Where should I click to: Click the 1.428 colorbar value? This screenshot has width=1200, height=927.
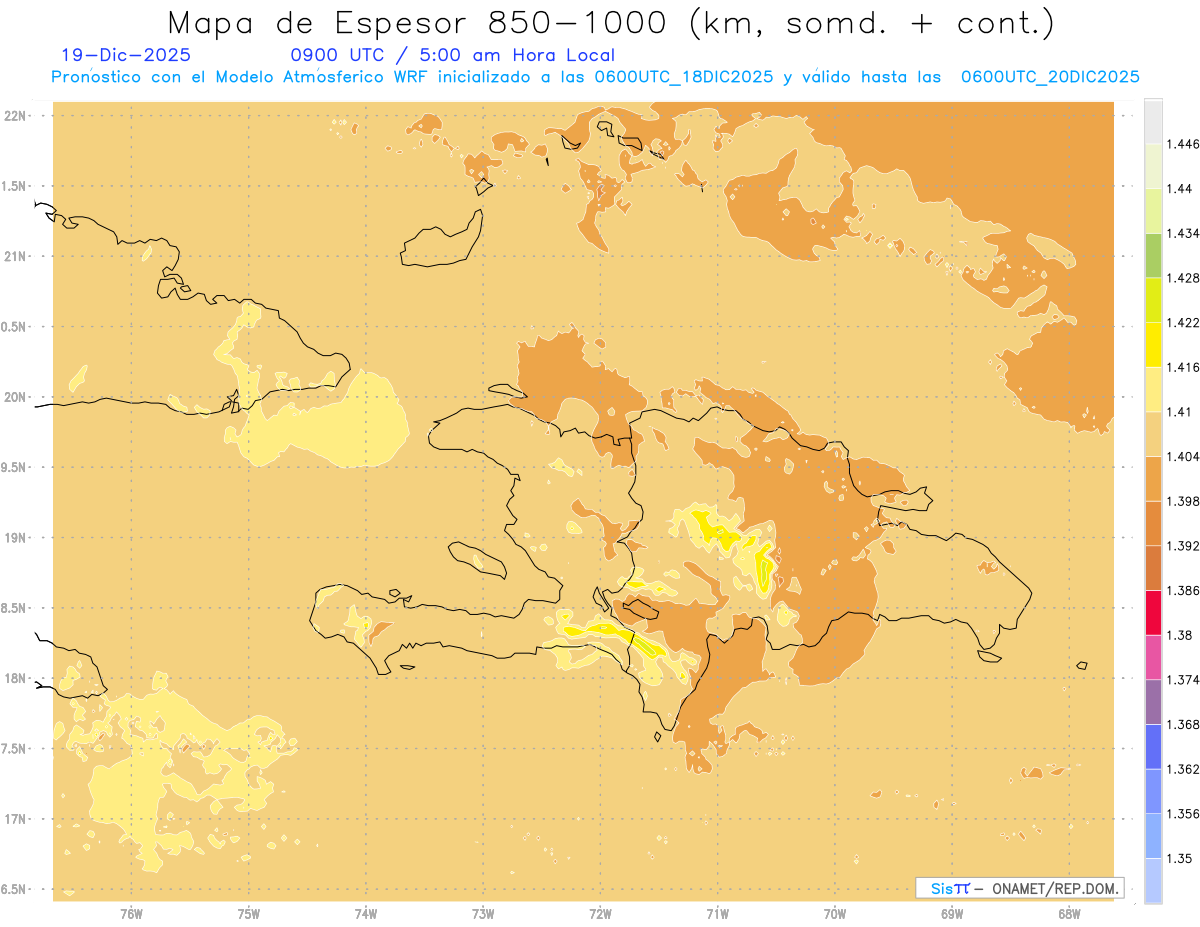[1183, 278]
